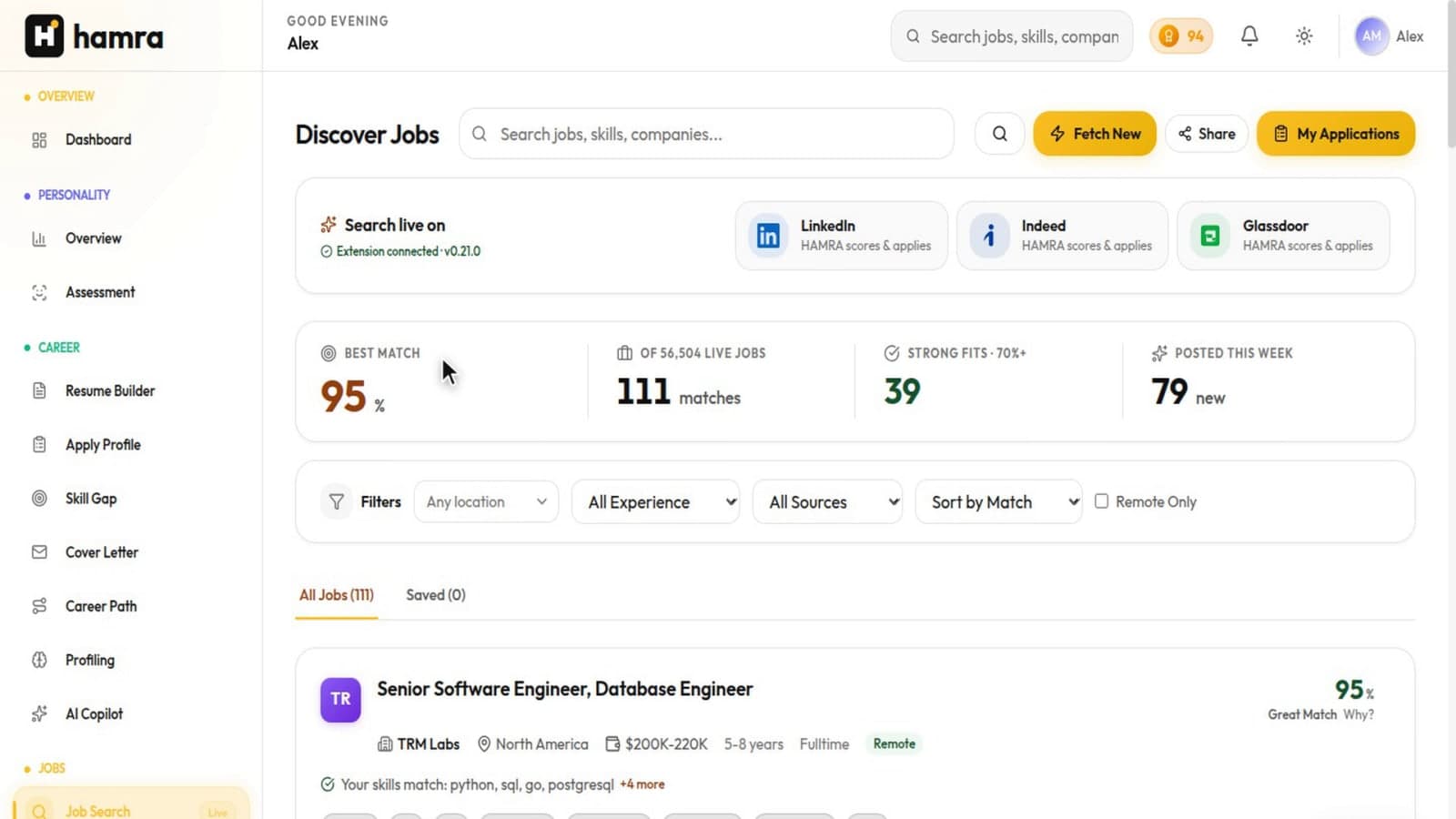Click the Filters funnel icon
This screenshot has height=819, width=1456.
[x=337, y=501]
